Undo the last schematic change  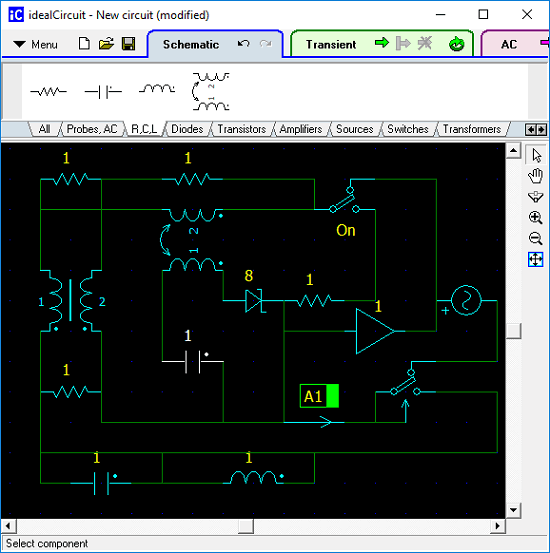coord(243,44)
